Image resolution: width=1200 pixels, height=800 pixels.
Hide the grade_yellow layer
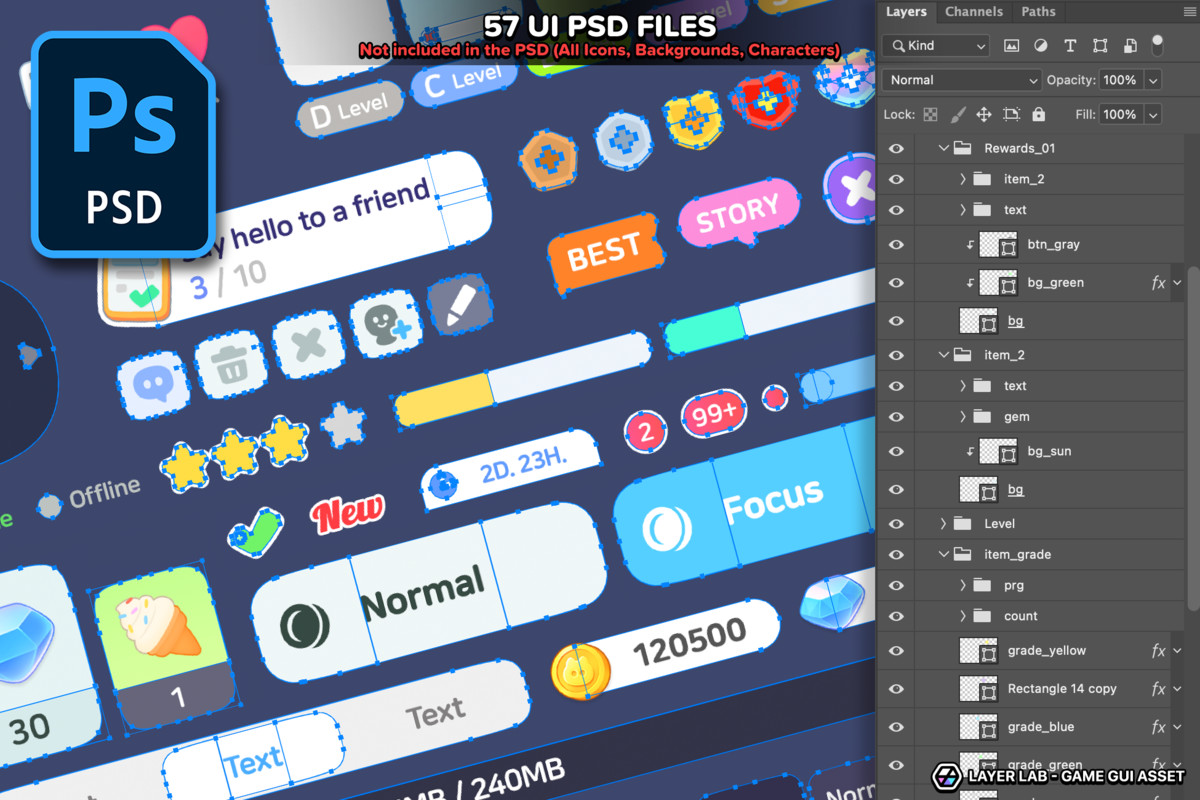tap(896, 651)
